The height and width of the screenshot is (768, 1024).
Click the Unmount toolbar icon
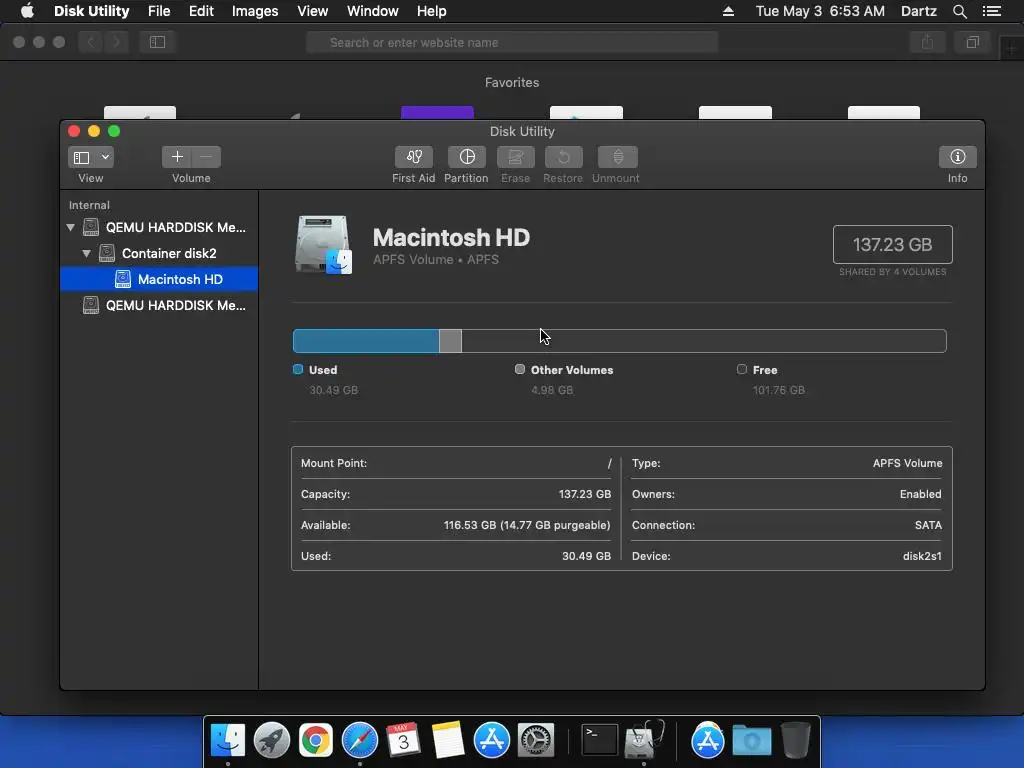[617, 157]
